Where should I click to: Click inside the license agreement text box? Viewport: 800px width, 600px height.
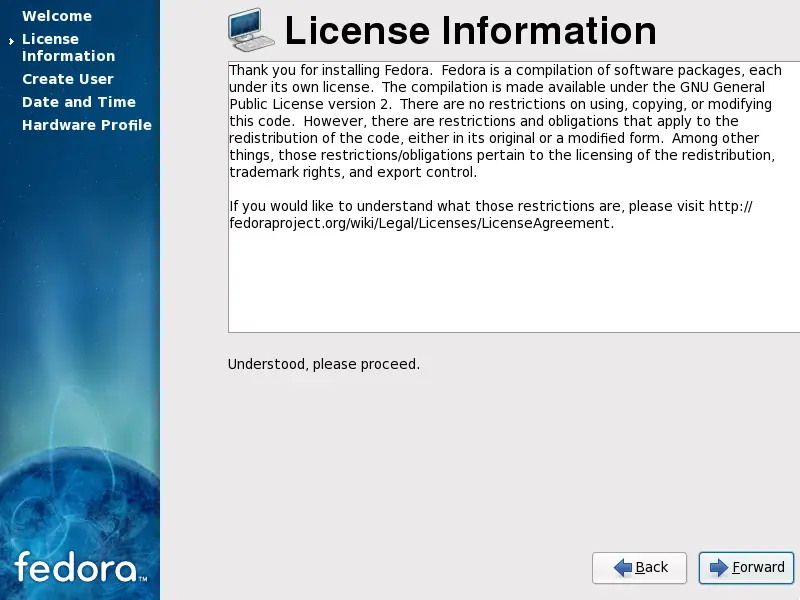[x=500, y=280]
